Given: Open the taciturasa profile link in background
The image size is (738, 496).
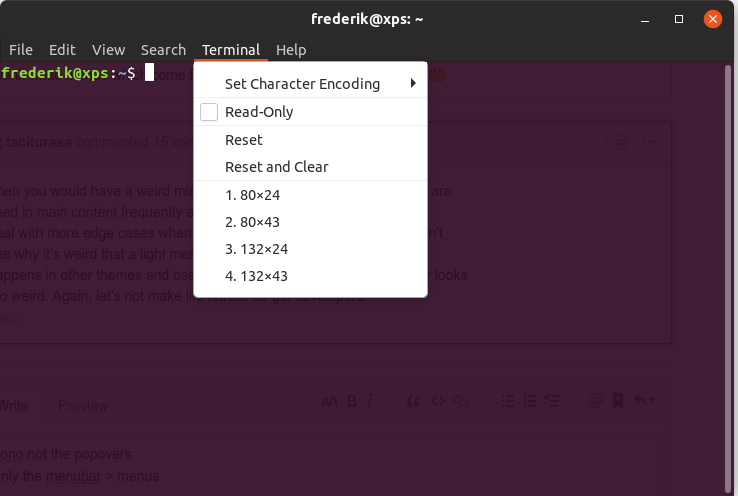Looking at the screenshot, I should [39, 142].
